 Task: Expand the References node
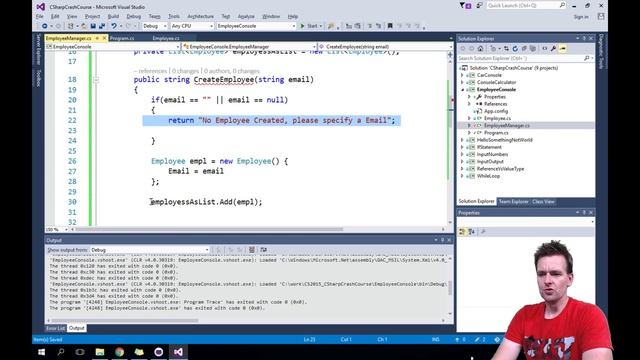coord(469,104)
